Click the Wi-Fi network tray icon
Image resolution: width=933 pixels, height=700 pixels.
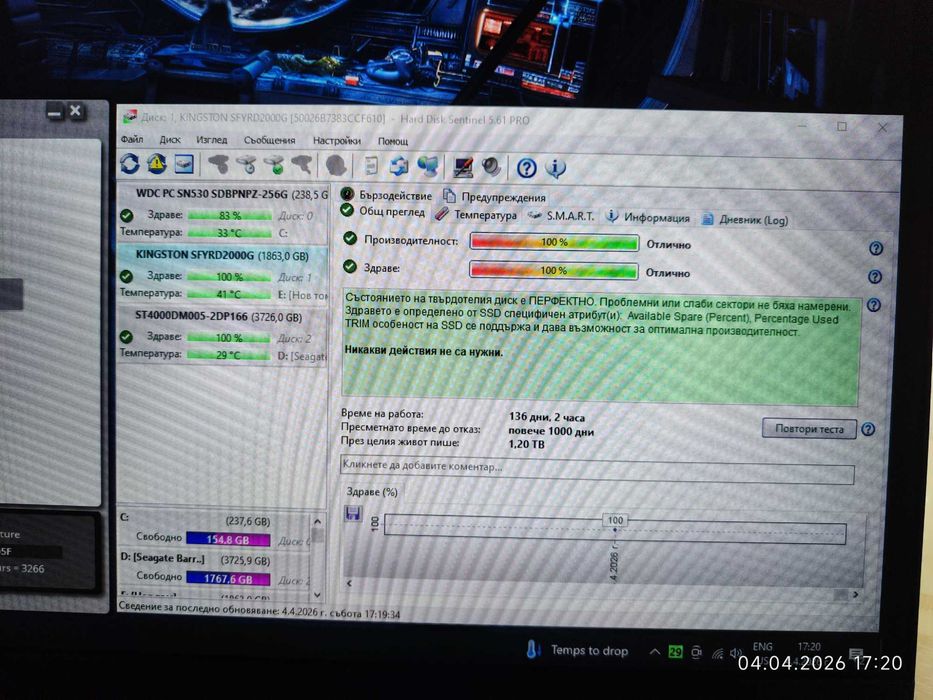point(718,654)
